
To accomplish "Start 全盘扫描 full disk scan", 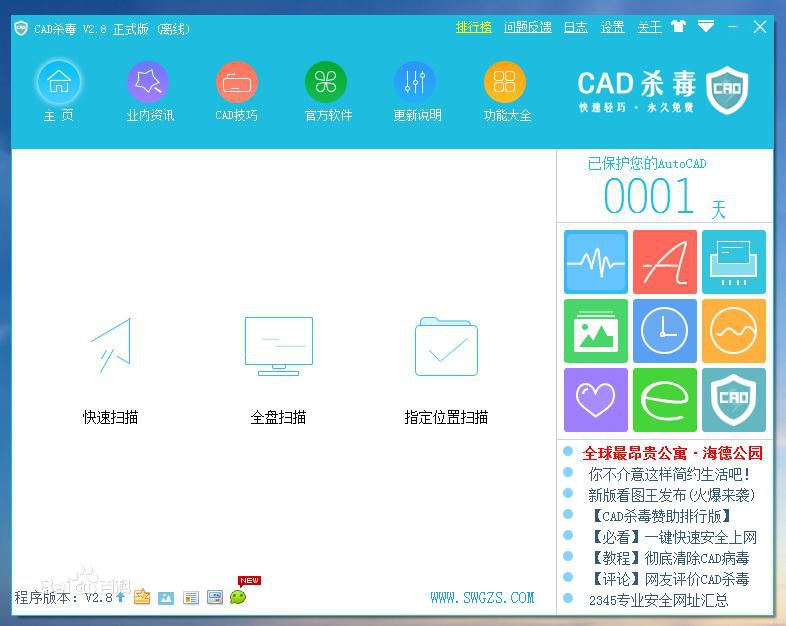I will tap(278, 371).
